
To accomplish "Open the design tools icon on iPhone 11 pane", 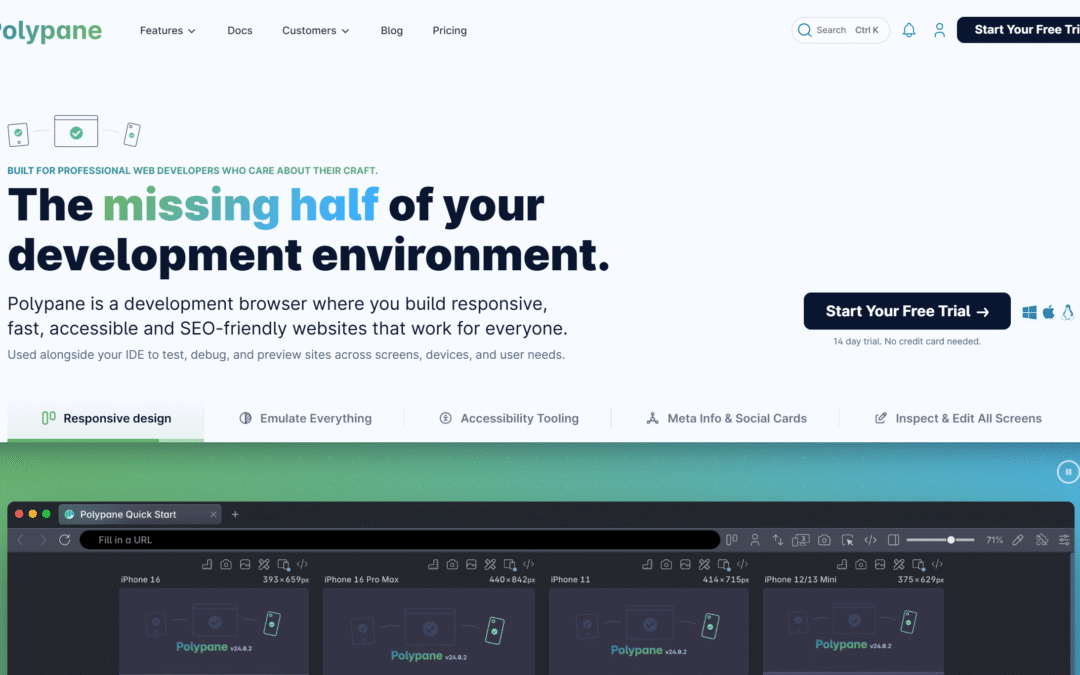I will coord(704,564).
